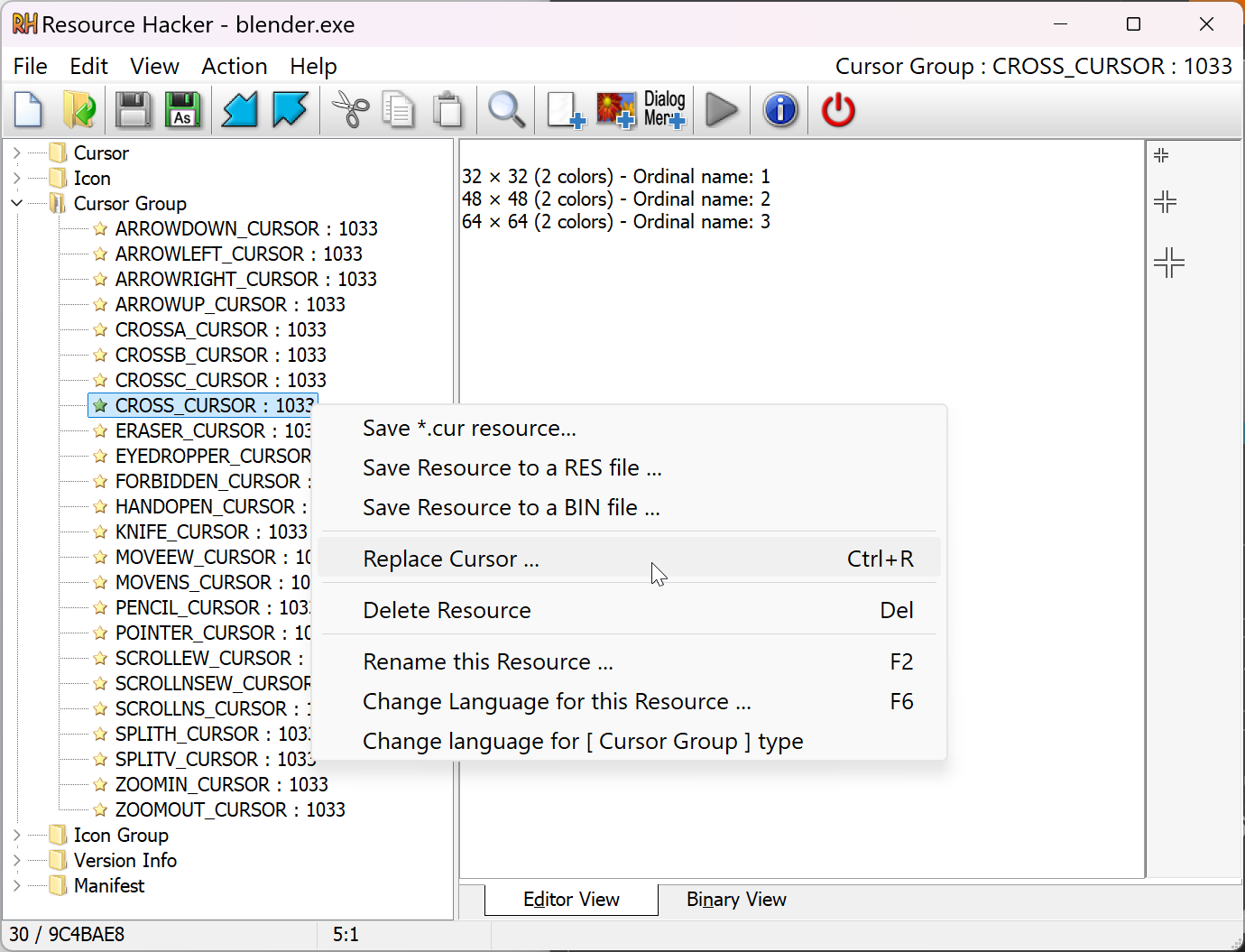
Task: Expand the Manifest node
Action: tap(17, 886)
